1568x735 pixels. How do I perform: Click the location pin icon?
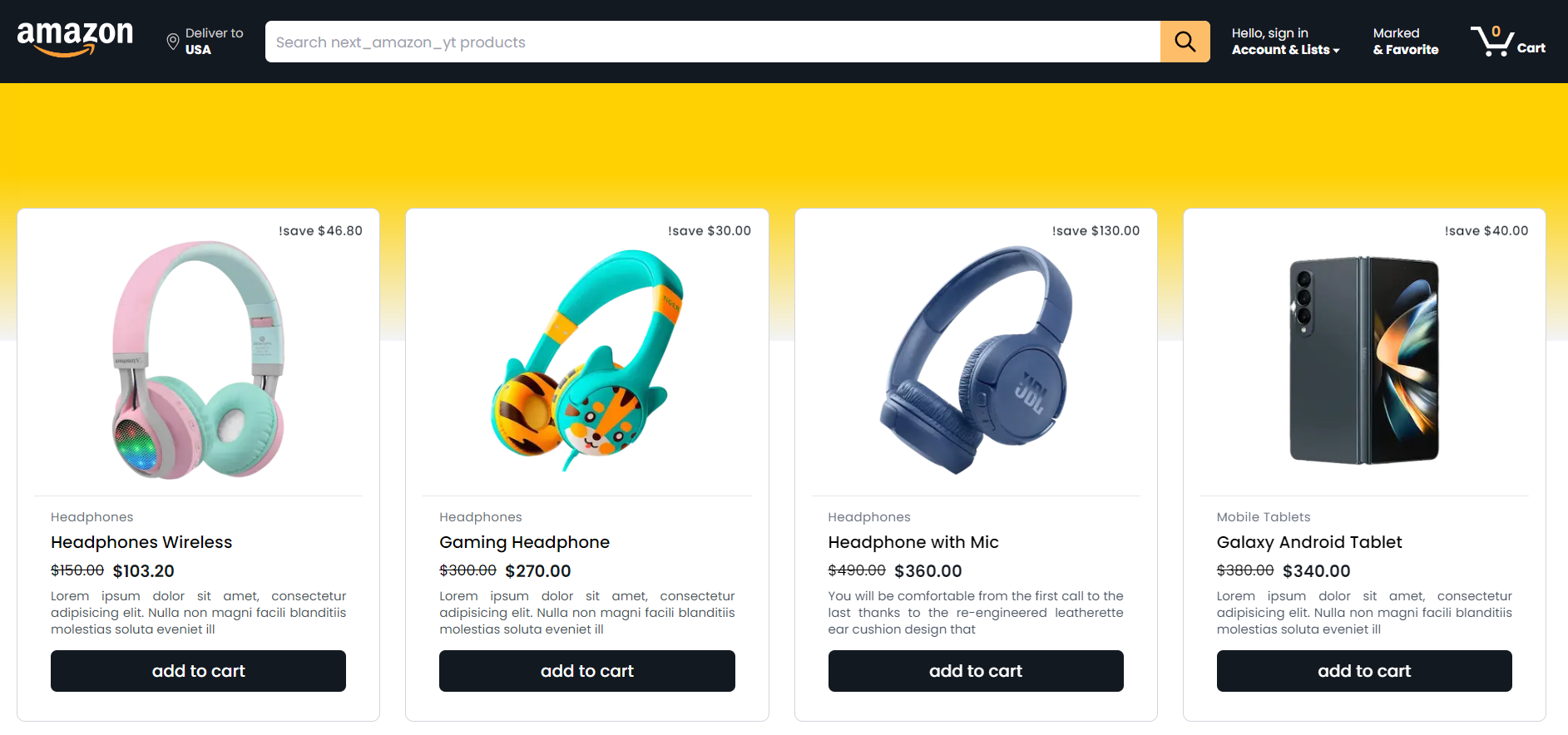click(x=173, y=42)
